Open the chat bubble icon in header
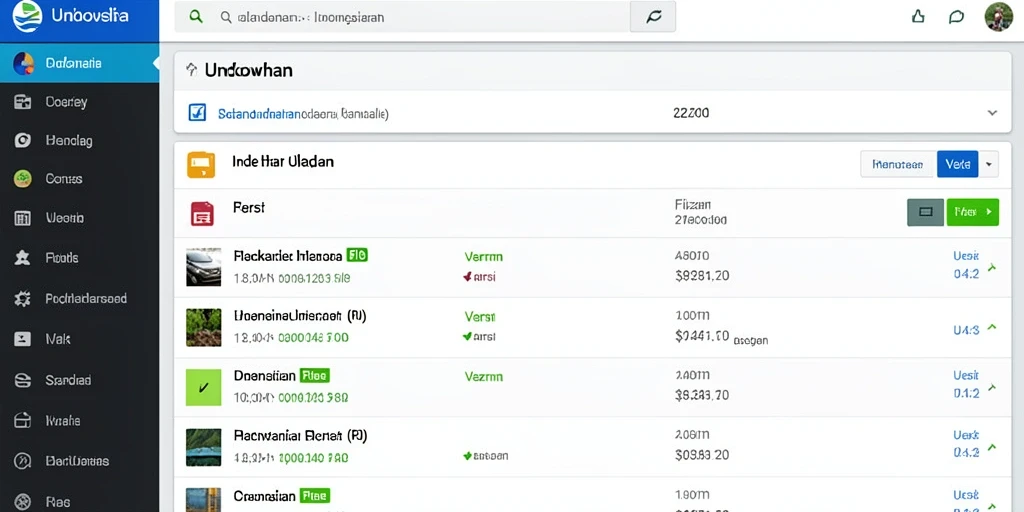 click(956, 17)
